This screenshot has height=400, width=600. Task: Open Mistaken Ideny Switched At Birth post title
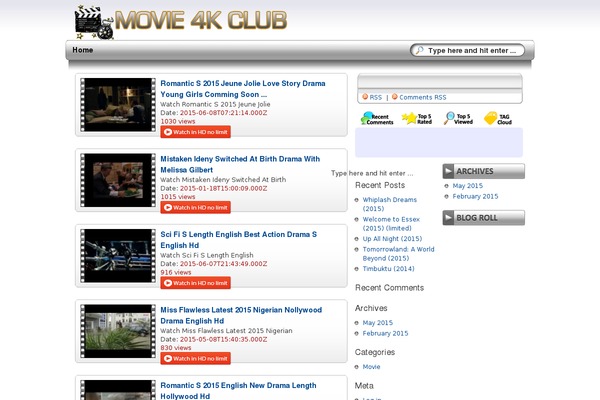(x=240, y=164)
